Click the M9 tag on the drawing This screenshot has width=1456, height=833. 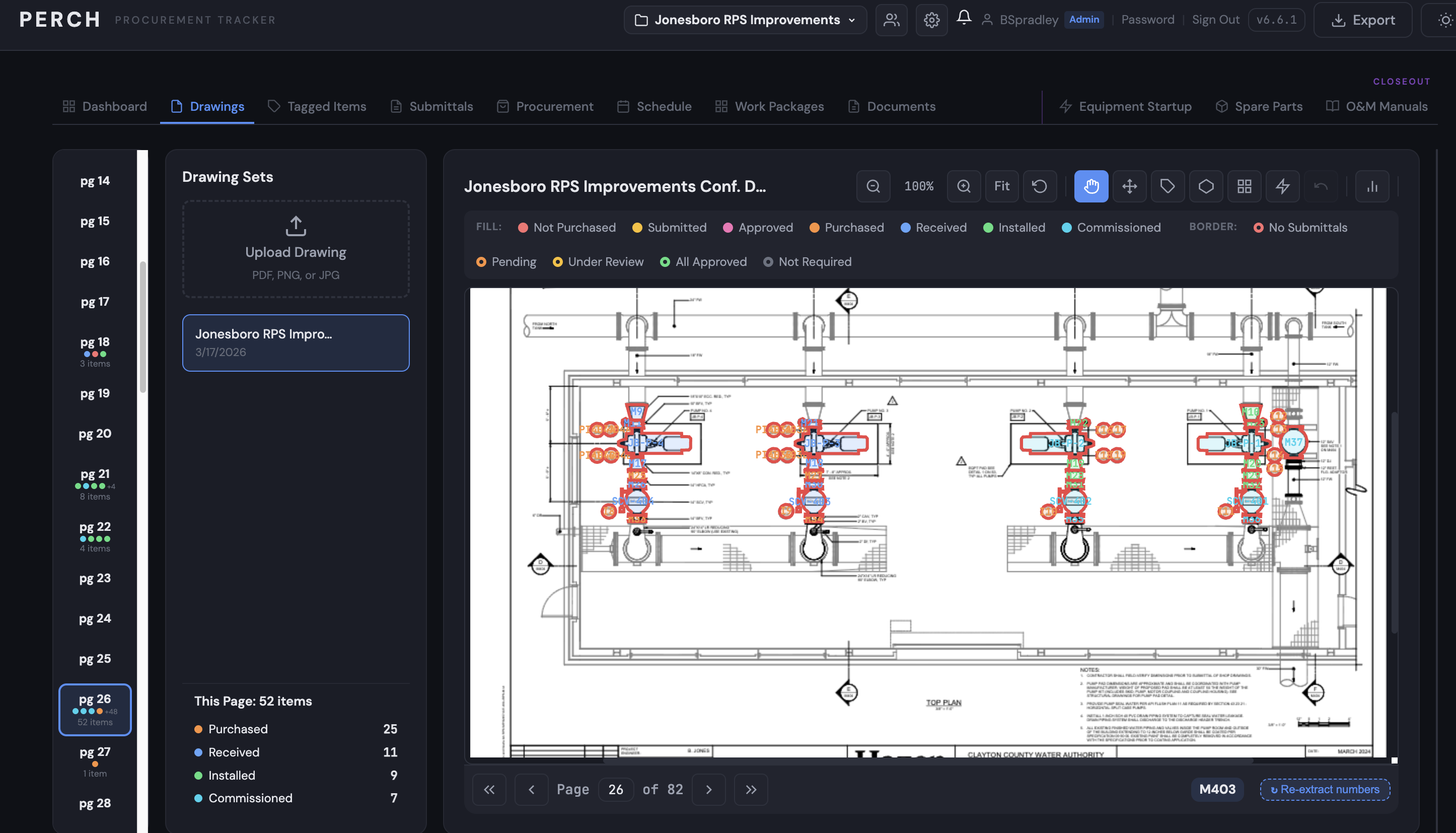click(x=636, y=411)
